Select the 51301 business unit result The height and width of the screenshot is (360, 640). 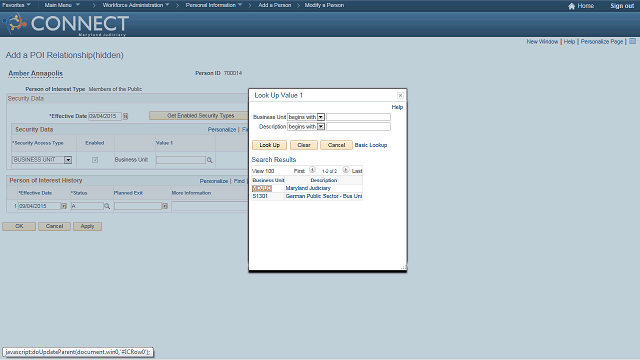click(260, 196)
